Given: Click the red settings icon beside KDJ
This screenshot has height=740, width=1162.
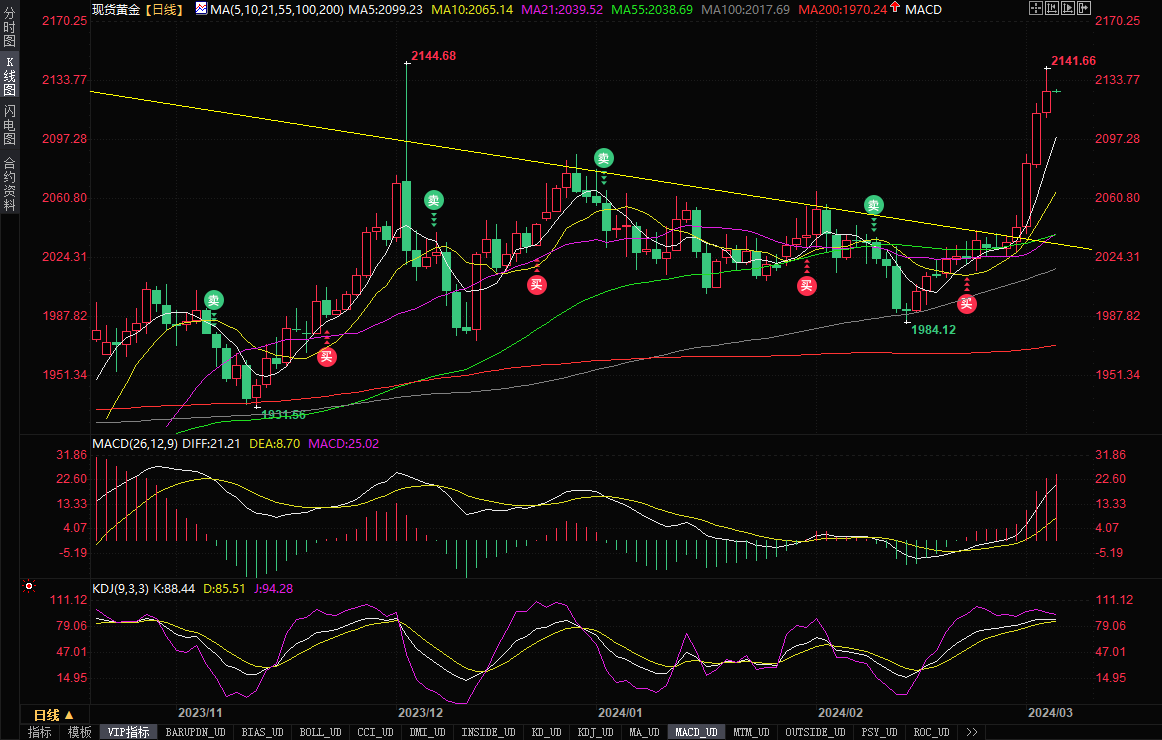Looking at the screenshot, I should click(x=29, y=587).
